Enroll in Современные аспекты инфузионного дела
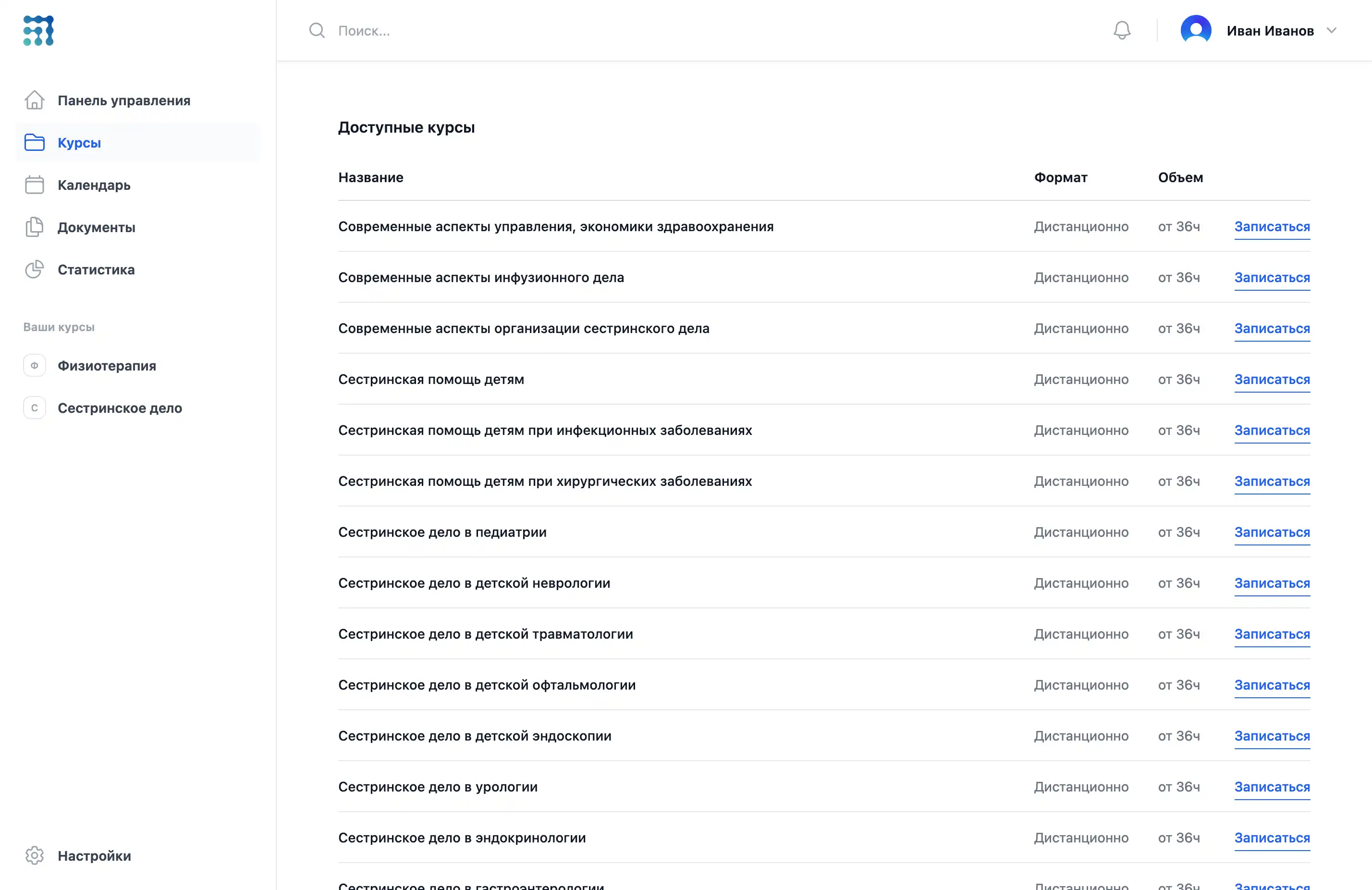 [1272, 277]
